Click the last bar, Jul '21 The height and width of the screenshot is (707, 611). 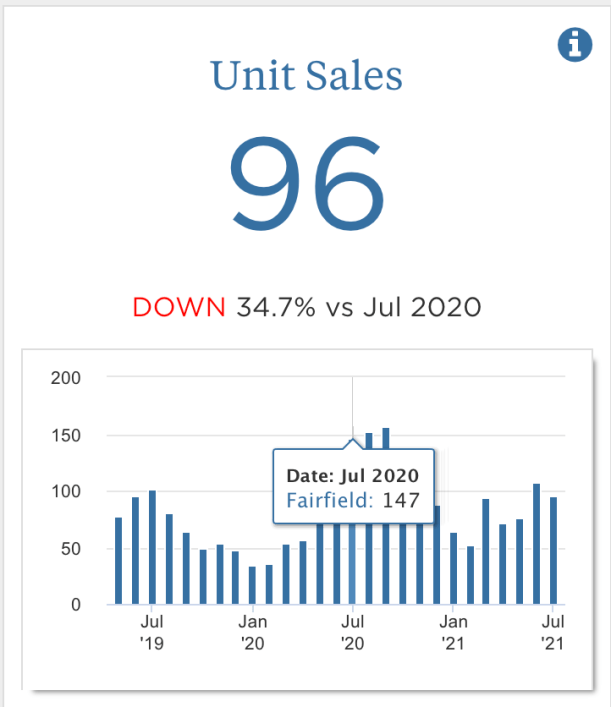553,551
